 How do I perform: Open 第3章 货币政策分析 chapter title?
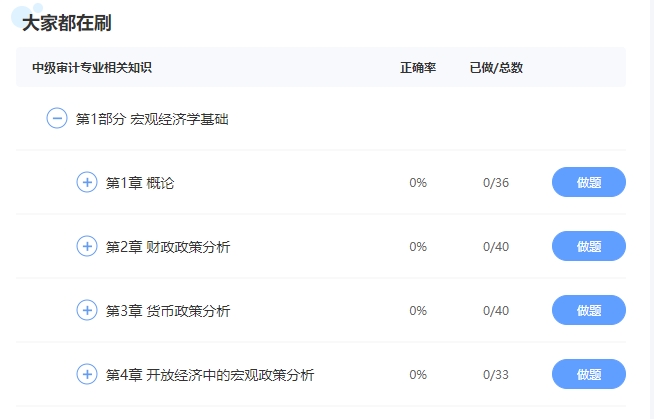[168, 311]
